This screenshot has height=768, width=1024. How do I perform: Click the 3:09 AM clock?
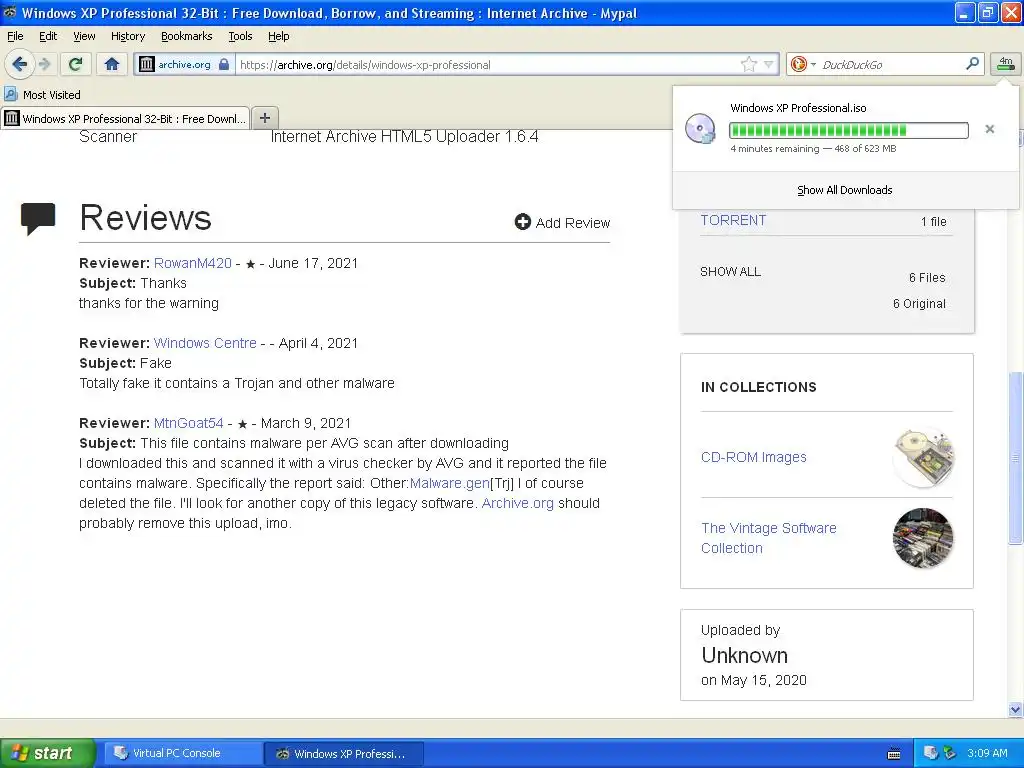987,753
